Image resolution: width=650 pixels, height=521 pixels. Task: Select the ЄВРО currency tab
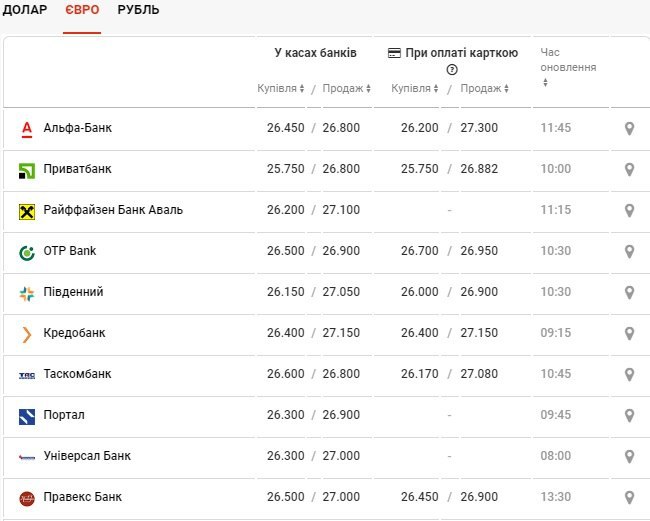pyautogui.click(x=82, y=10)
